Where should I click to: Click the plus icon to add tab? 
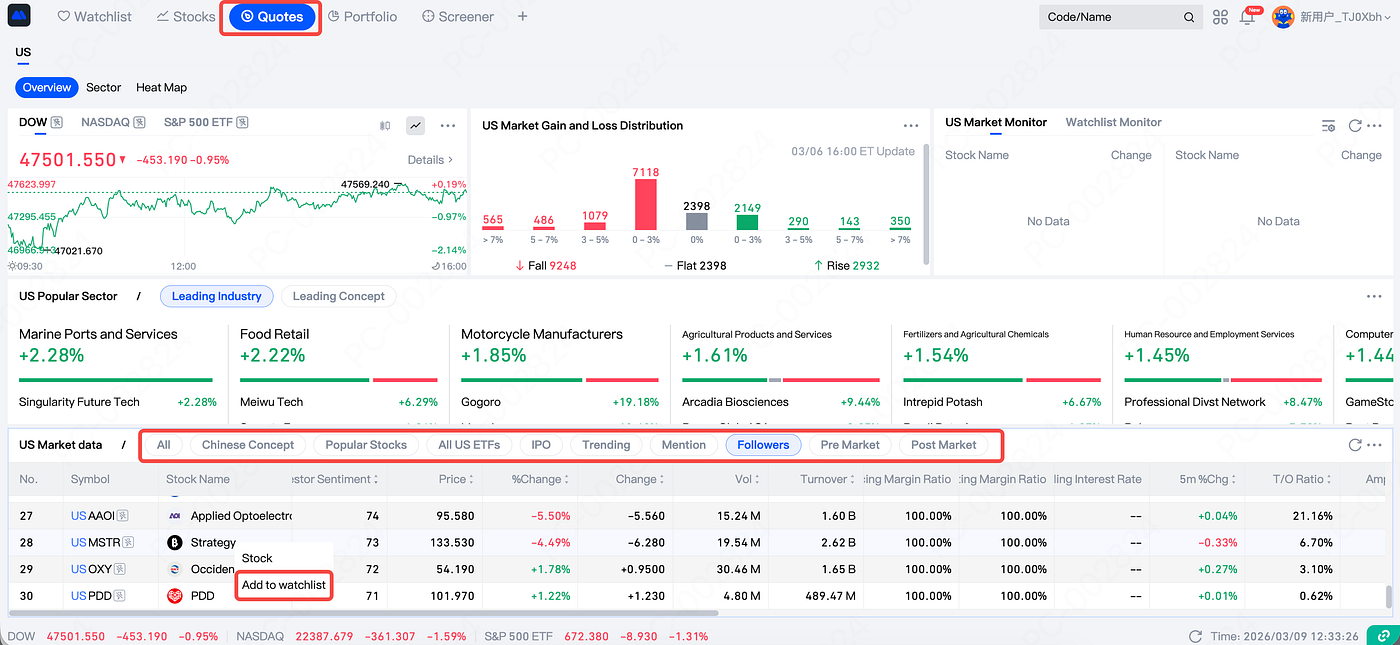pos(522,17)
